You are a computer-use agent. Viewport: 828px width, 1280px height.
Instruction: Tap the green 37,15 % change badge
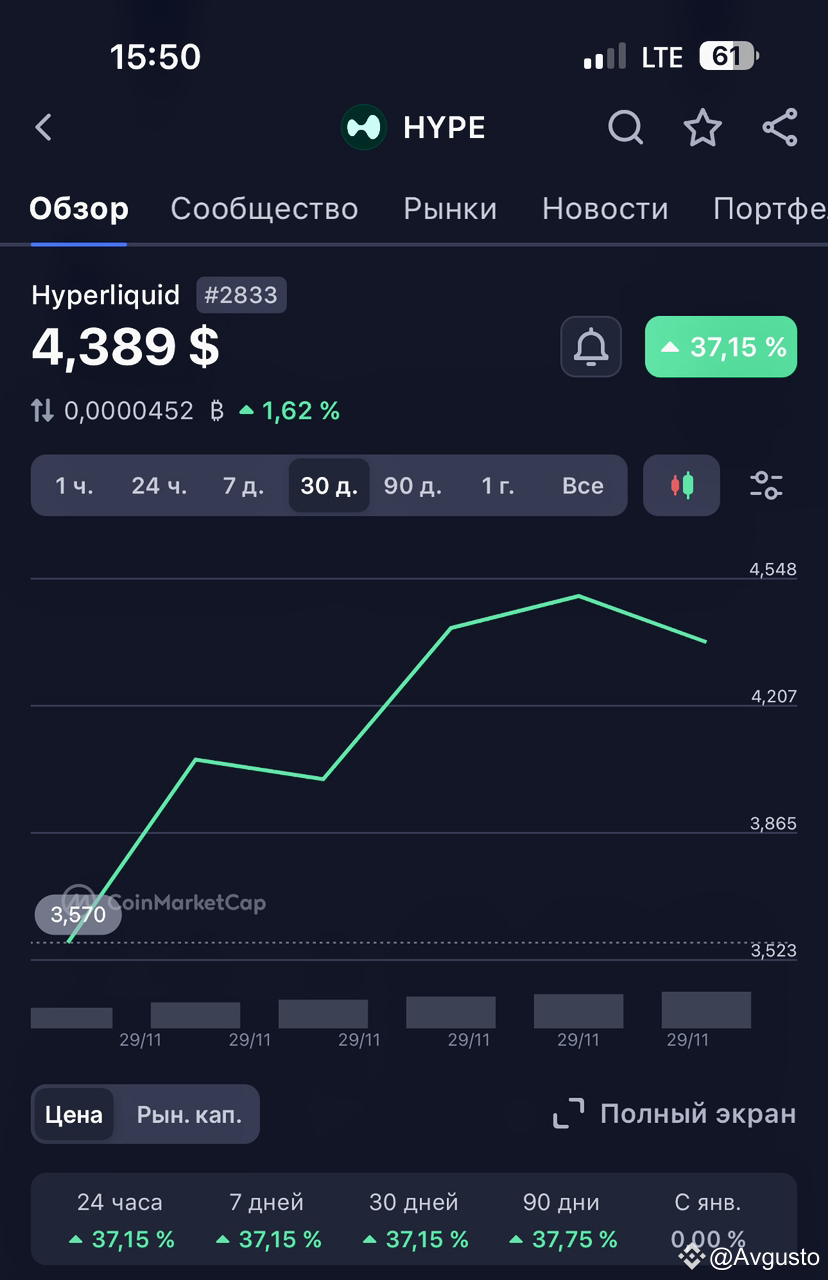(720, 346)
